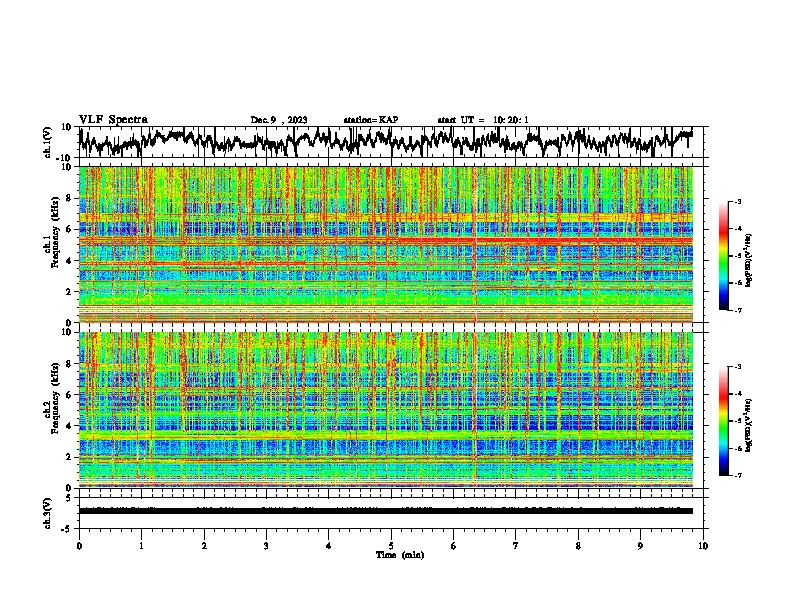Viewport: 792px width, 612px height.
Task: Click the 8 kHz tick on ch.1 frequency axis
Action: click(70, 198)
